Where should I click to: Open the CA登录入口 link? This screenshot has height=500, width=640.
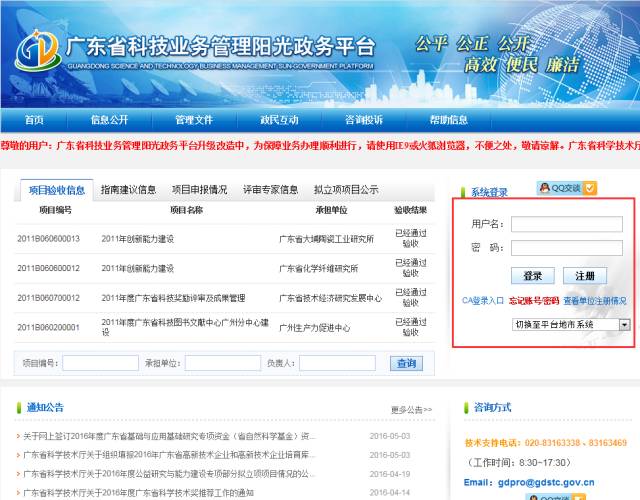point(483,300)
